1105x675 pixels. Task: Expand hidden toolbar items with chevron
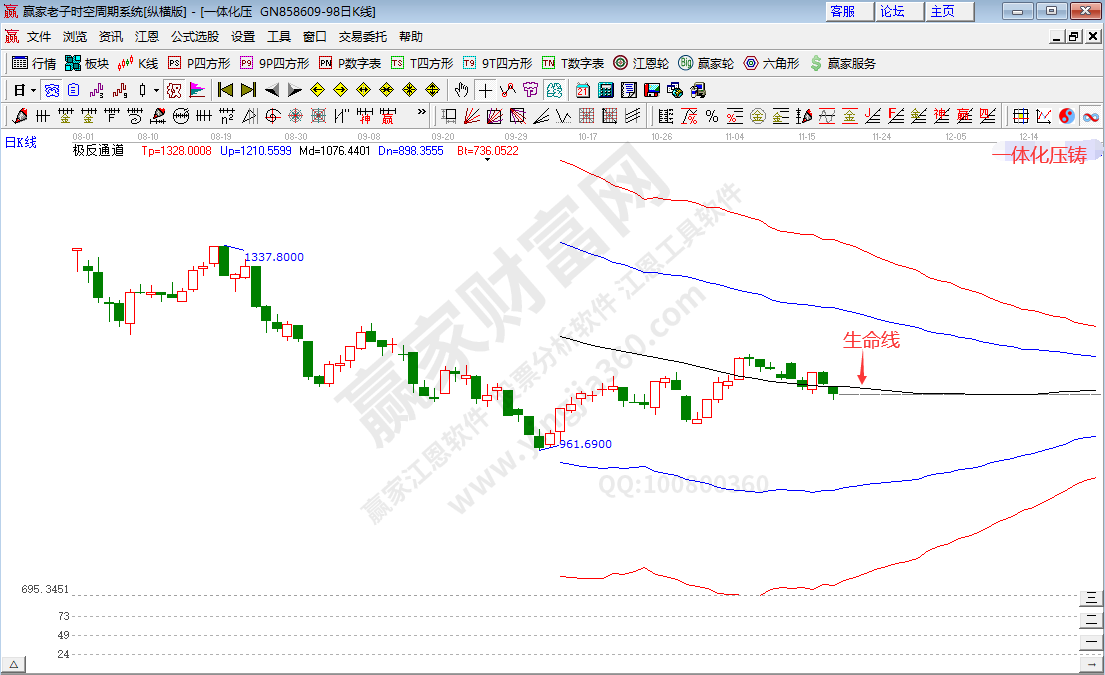tap(422, 113)
